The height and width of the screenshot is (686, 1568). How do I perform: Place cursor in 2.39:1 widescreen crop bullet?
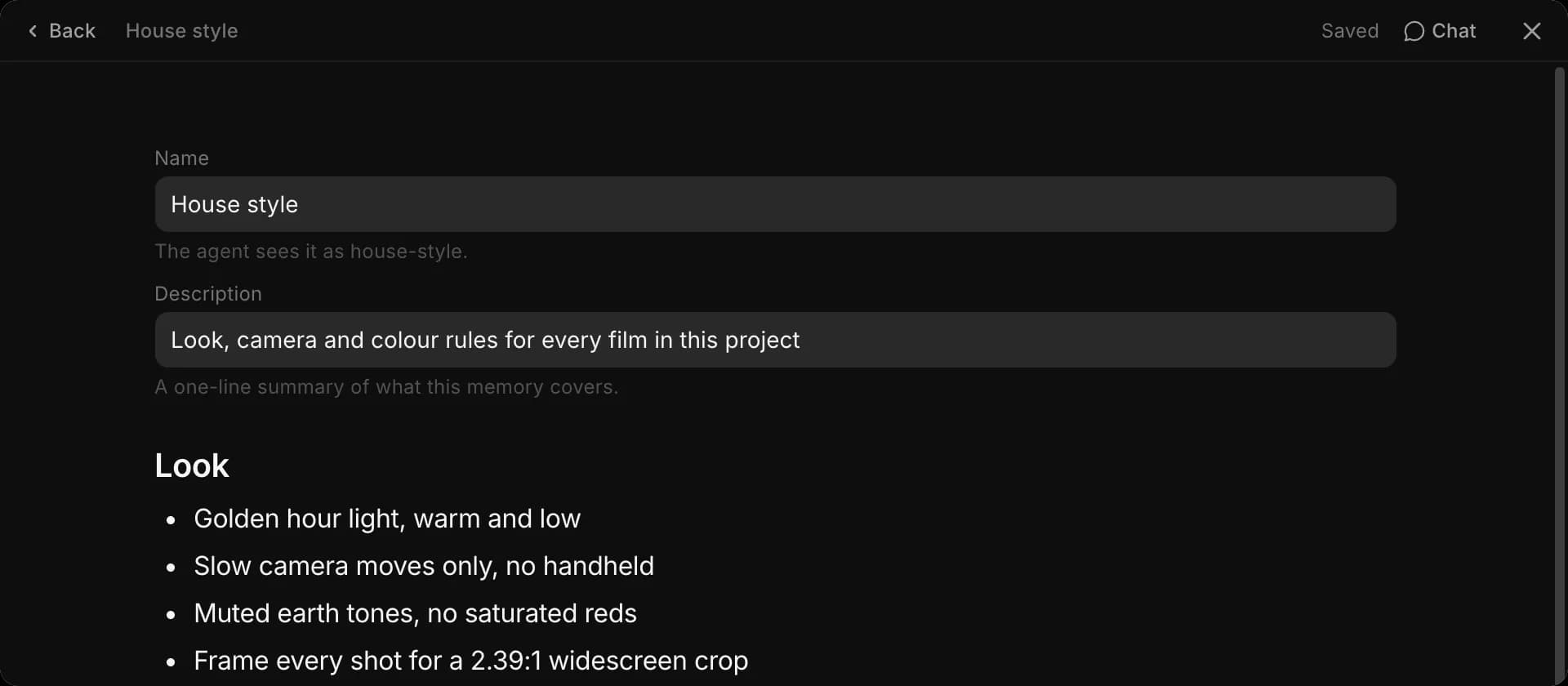pos(470,661)
